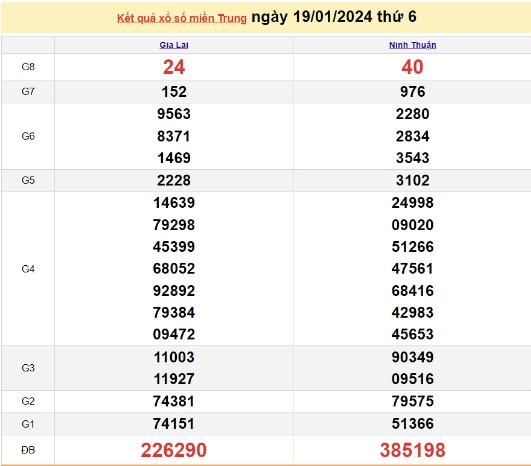Select Ninh Thuận number 45653
The image size is (531, 466).
pos(412,334)
